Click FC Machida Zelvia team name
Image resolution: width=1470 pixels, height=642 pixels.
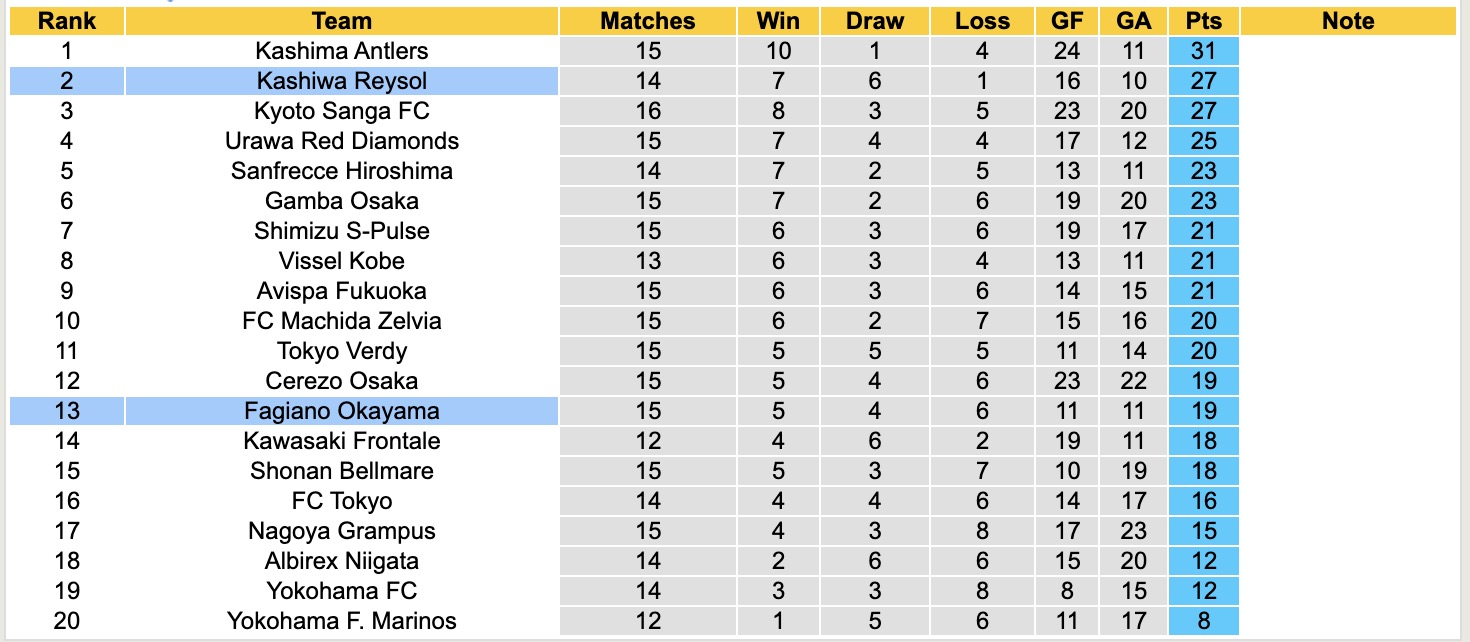(x=341, y=321)
